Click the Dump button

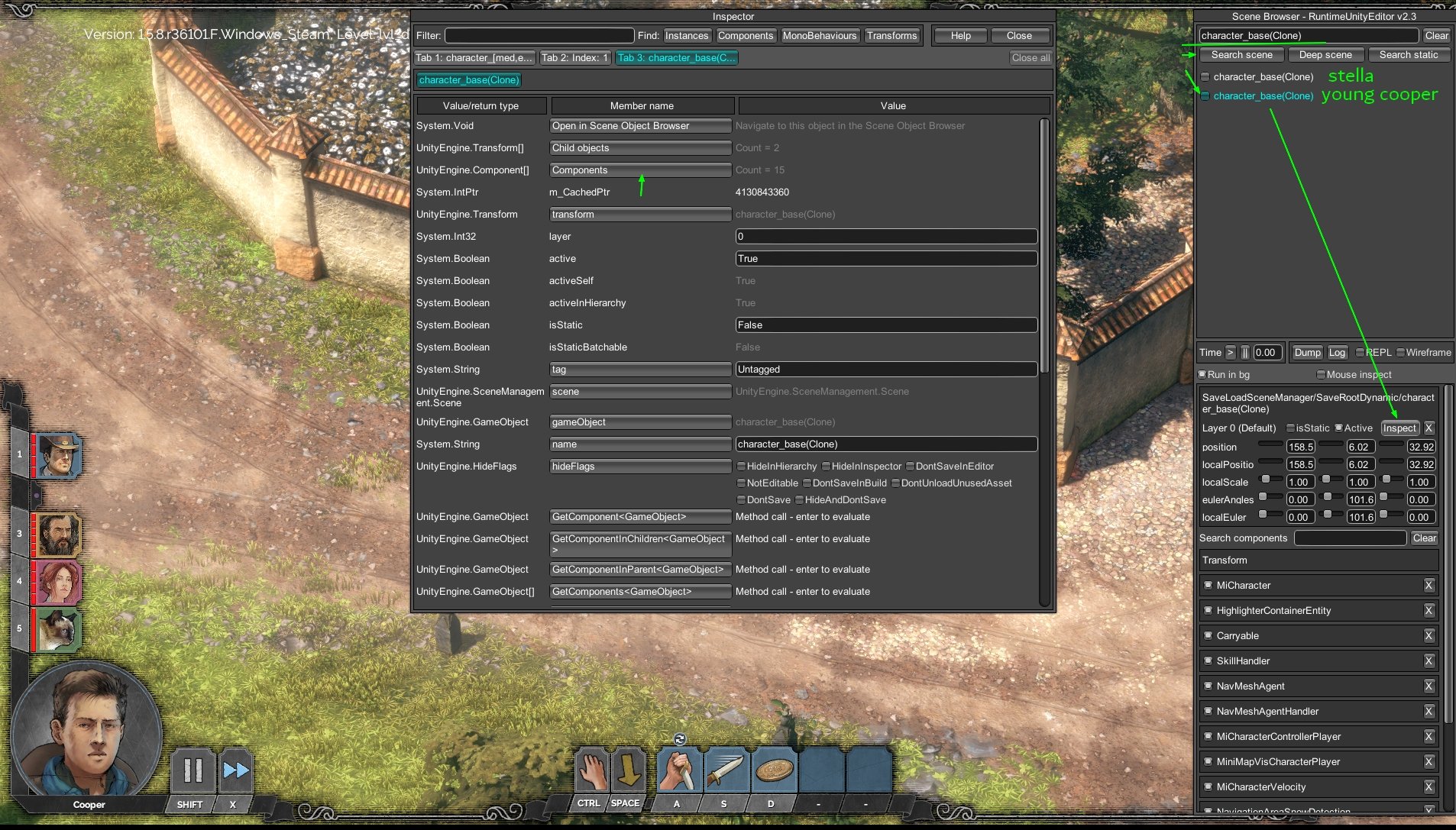pyautogui.click(x=1307, y=353)
